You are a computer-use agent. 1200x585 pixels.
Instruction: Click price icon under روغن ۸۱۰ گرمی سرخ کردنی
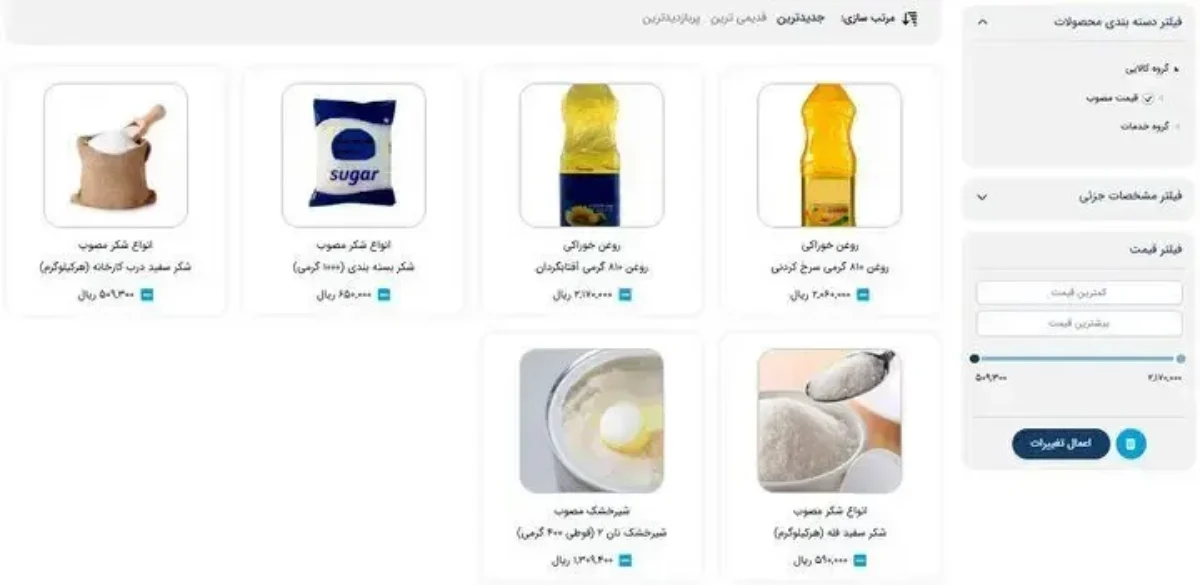tap(863, 295)
